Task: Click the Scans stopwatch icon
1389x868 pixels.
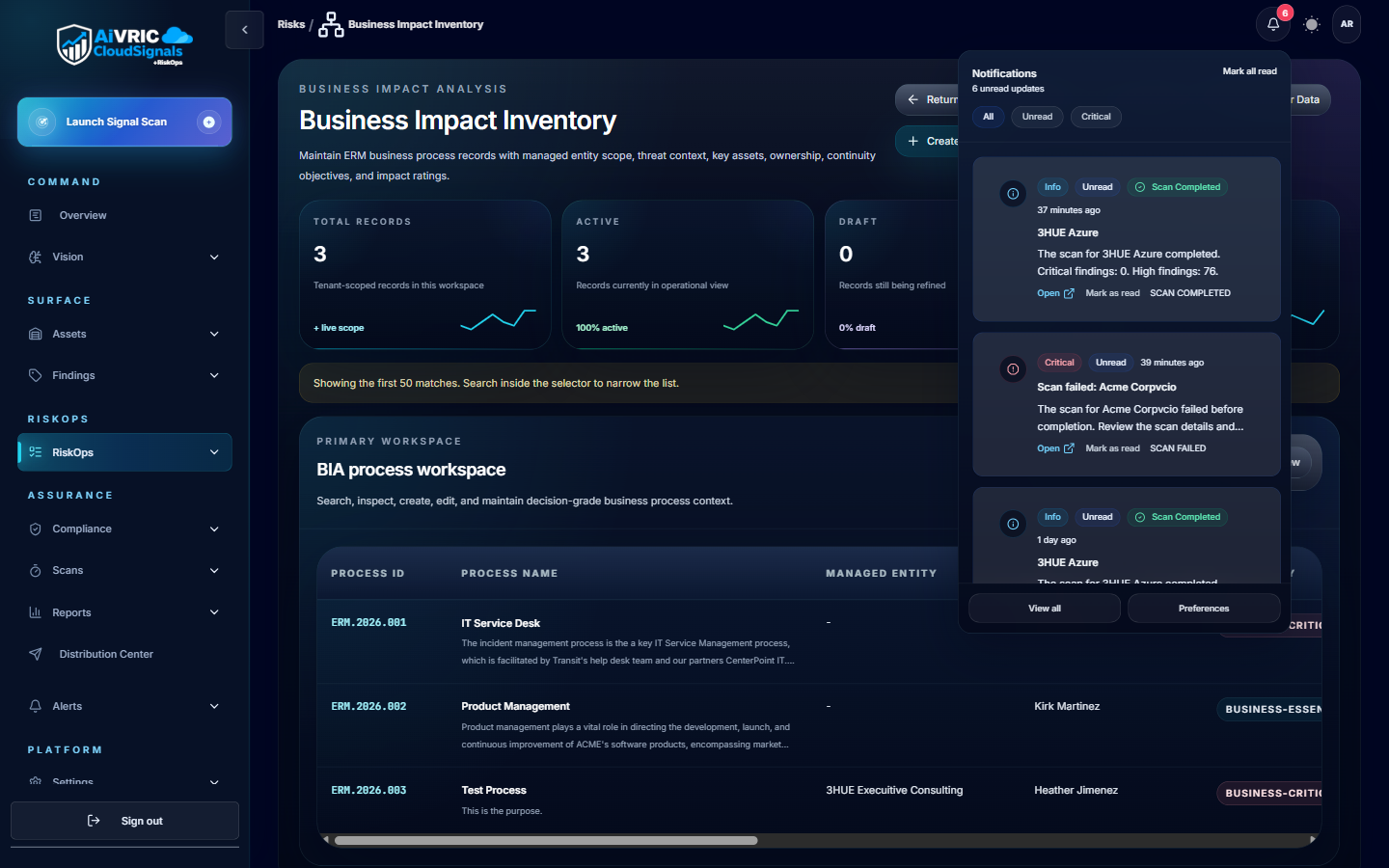Action: (x=36, y=570)
